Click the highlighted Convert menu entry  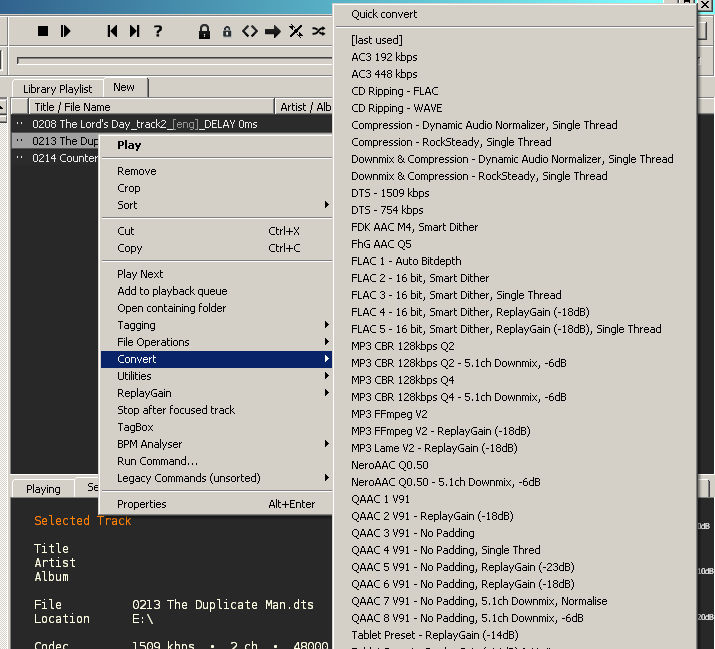click(x=216, y=359)
